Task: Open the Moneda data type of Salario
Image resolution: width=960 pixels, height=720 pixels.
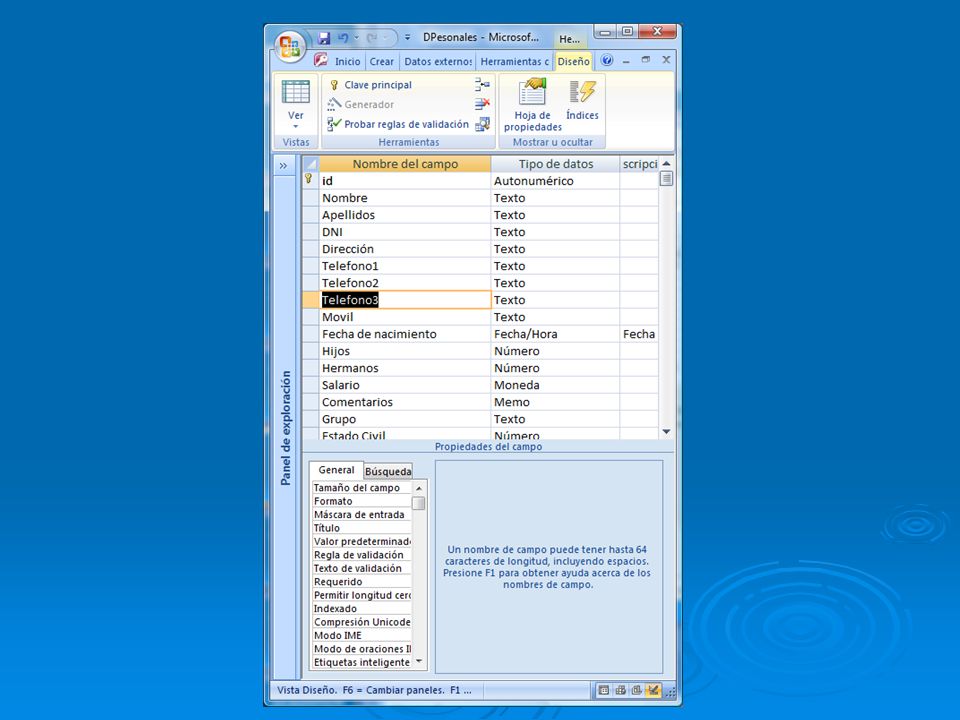Action: tap(555, 385)
